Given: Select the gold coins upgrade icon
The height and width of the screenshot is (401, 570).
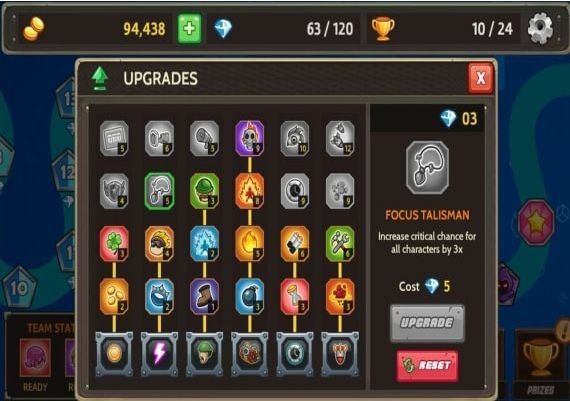Looking at the screenshot, I should tap(114, 296).
